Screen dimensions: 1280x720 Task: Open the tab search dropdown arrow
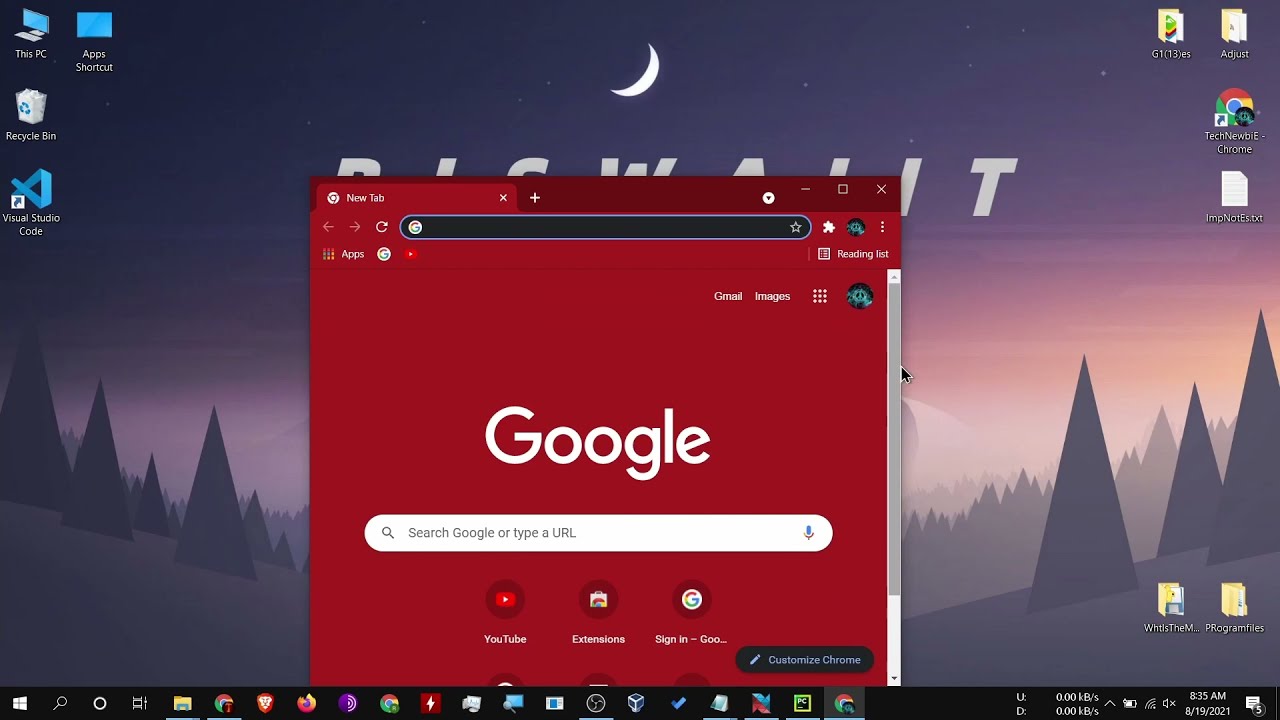pyautogui.click(x=768, y=198)
